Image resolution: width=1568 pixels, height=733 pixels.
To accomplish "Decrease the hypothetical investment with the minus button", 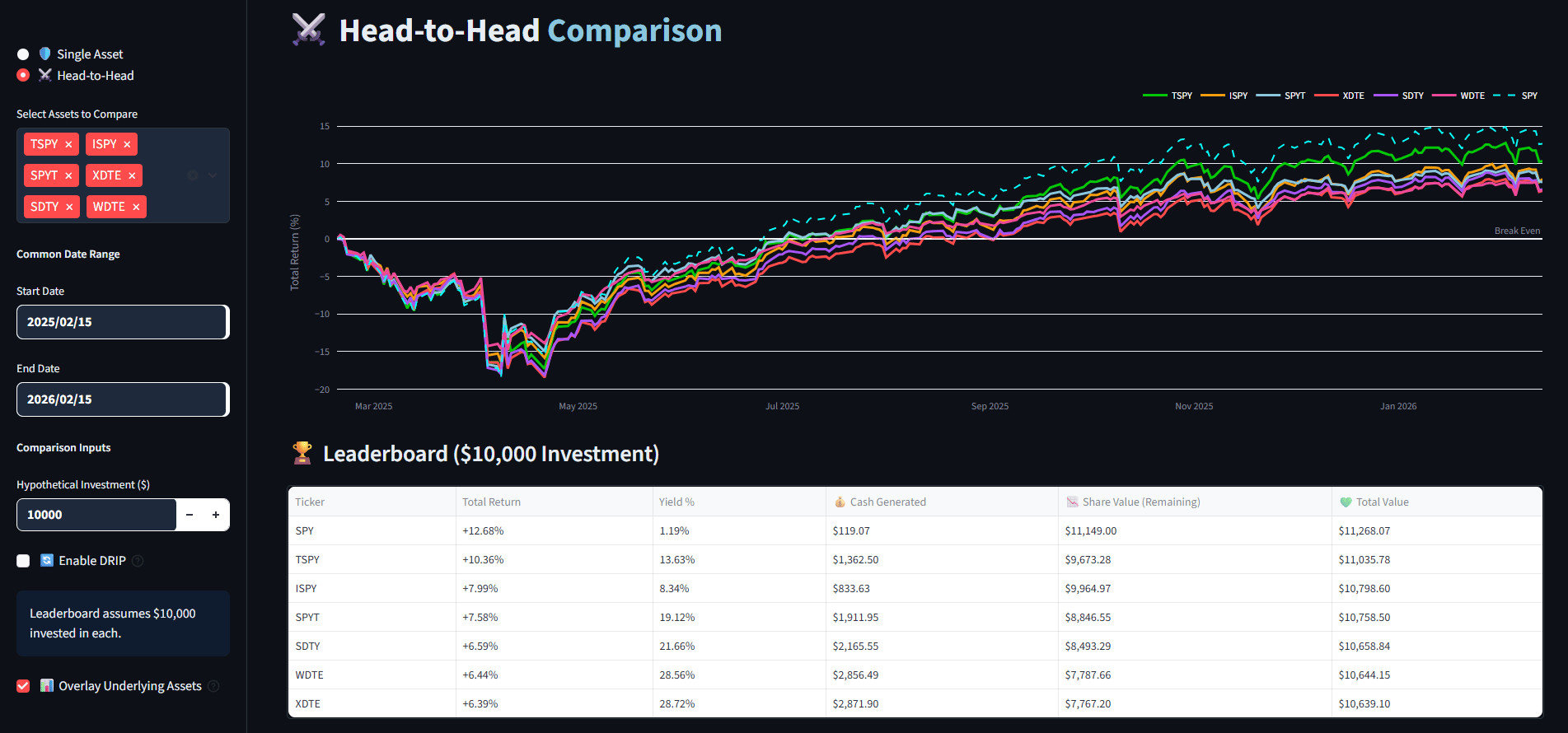I will (x=190, y=515).
